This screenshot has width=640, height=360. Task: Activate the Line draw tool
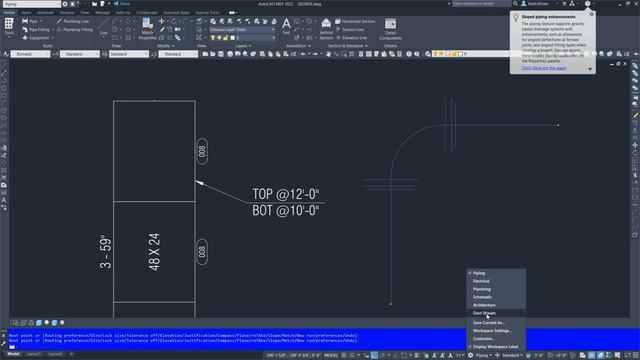coord(104,26)
